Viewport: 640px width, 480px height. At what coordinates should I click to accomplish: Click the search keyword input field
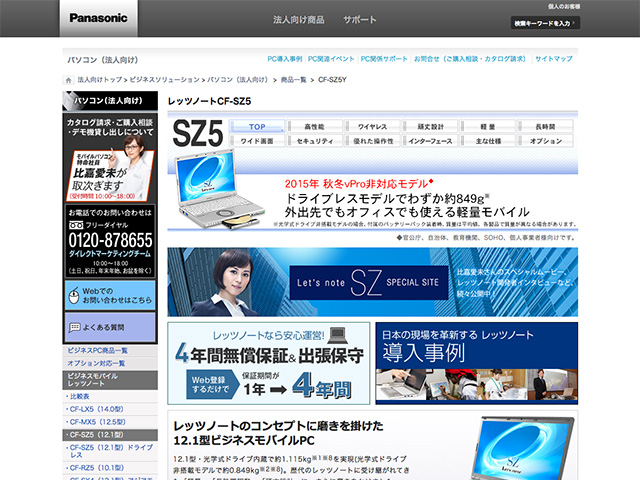tap(543, 22)
